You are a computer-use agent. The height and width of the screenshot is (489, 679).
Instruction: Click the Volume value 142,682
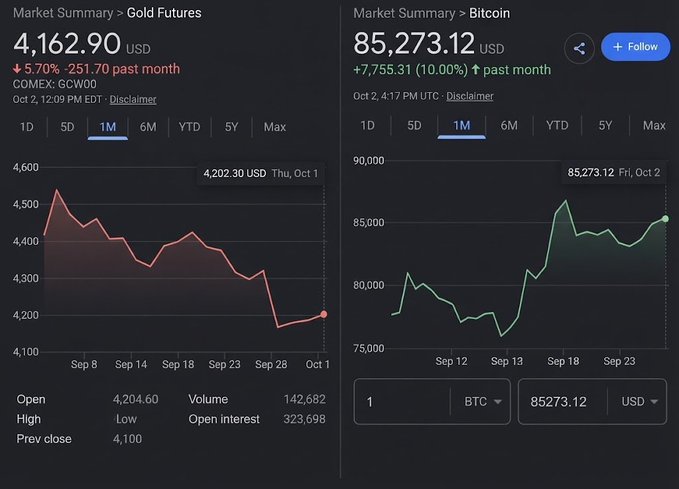[304, 399]
